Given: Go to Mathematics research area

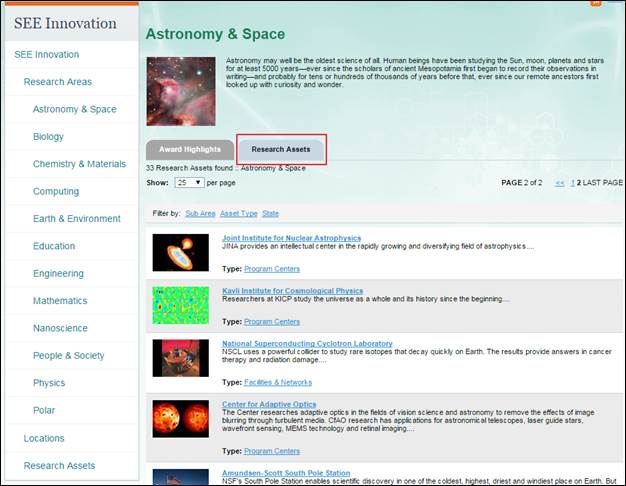Looking at the screenshot, I should click(60, 301).
